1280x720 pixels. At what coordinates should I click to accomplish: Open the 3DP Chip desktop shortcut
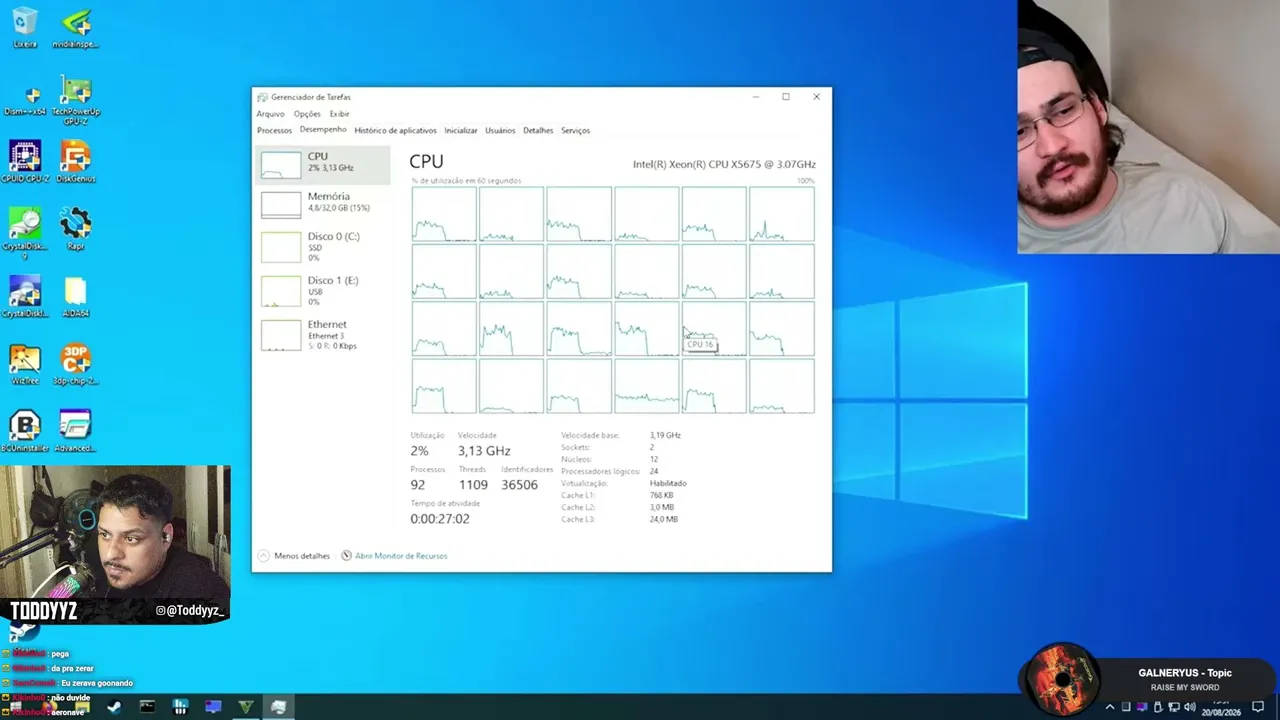[76, 365]
